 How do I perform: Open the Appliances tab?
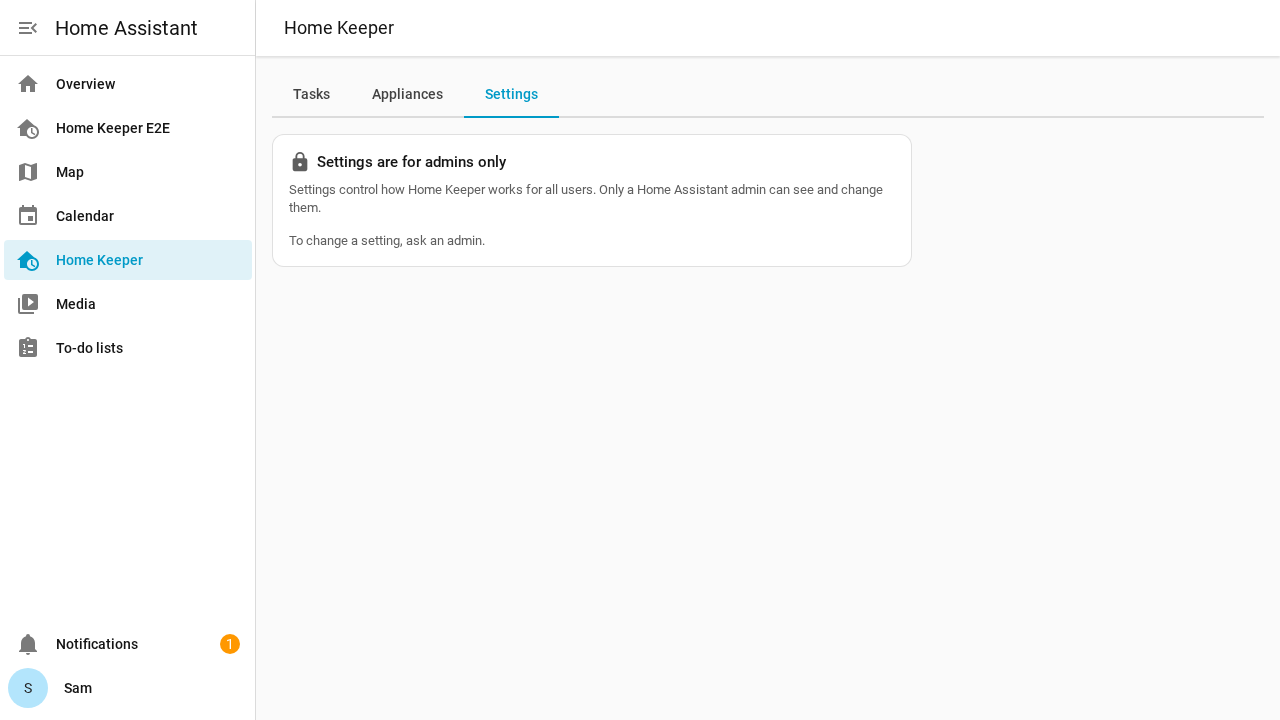click(407, 94)
